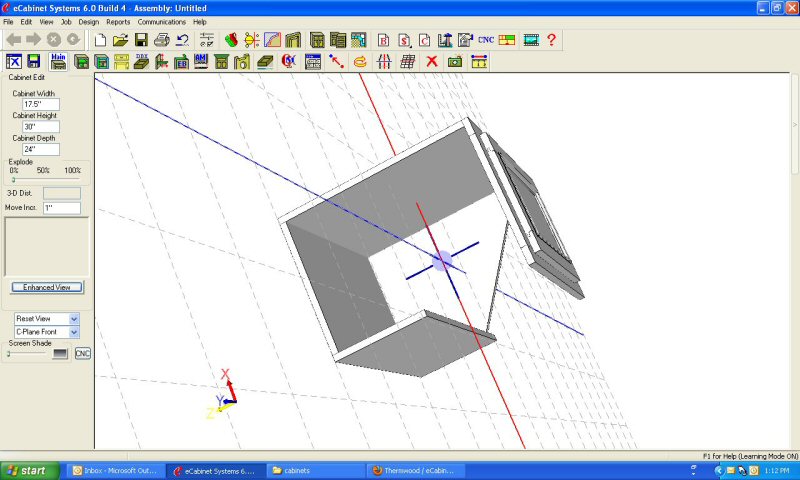
Task: Click the grid display icon
Action: coord(408,61)
